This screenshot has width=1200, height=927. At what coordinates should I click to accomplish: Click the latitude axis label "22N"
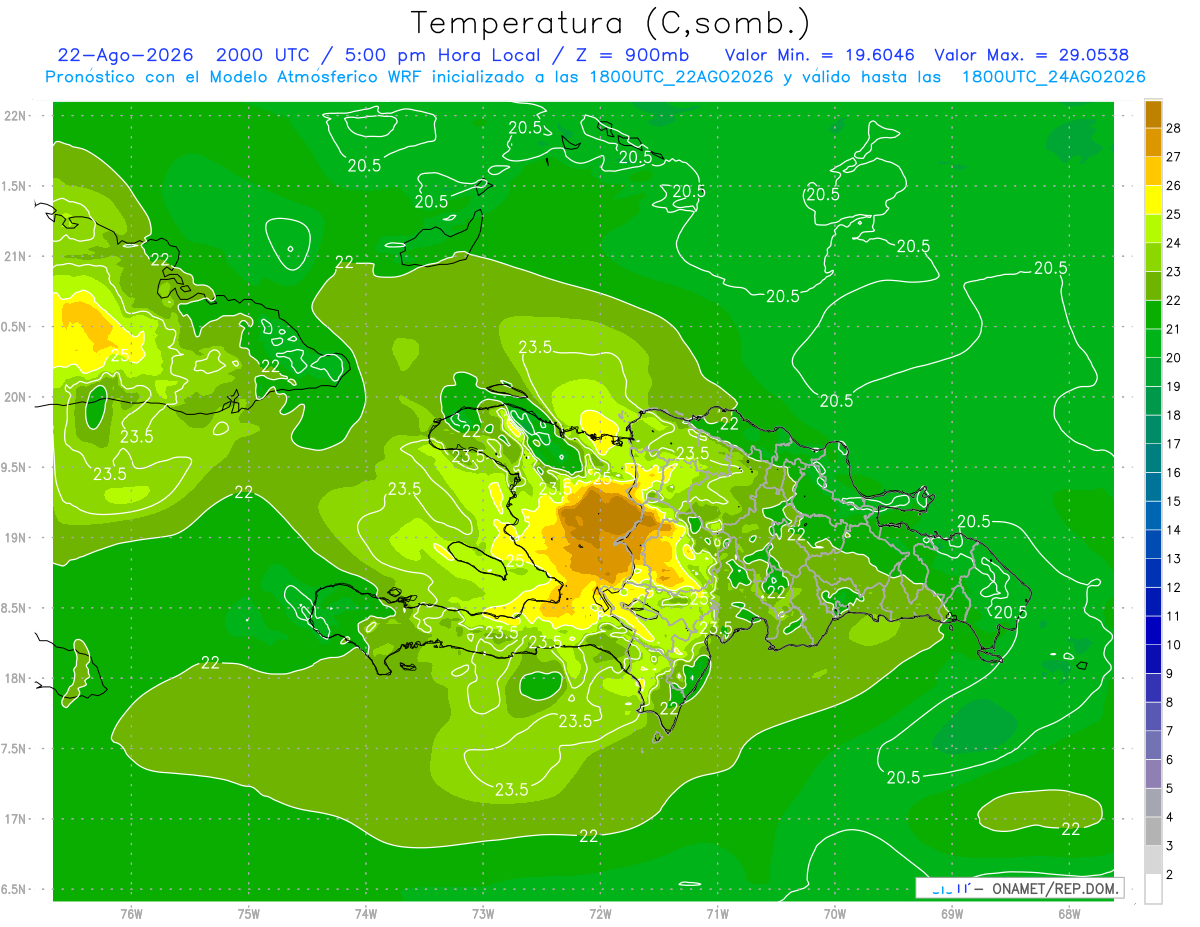pyautogui.click(x=16, y=115)
